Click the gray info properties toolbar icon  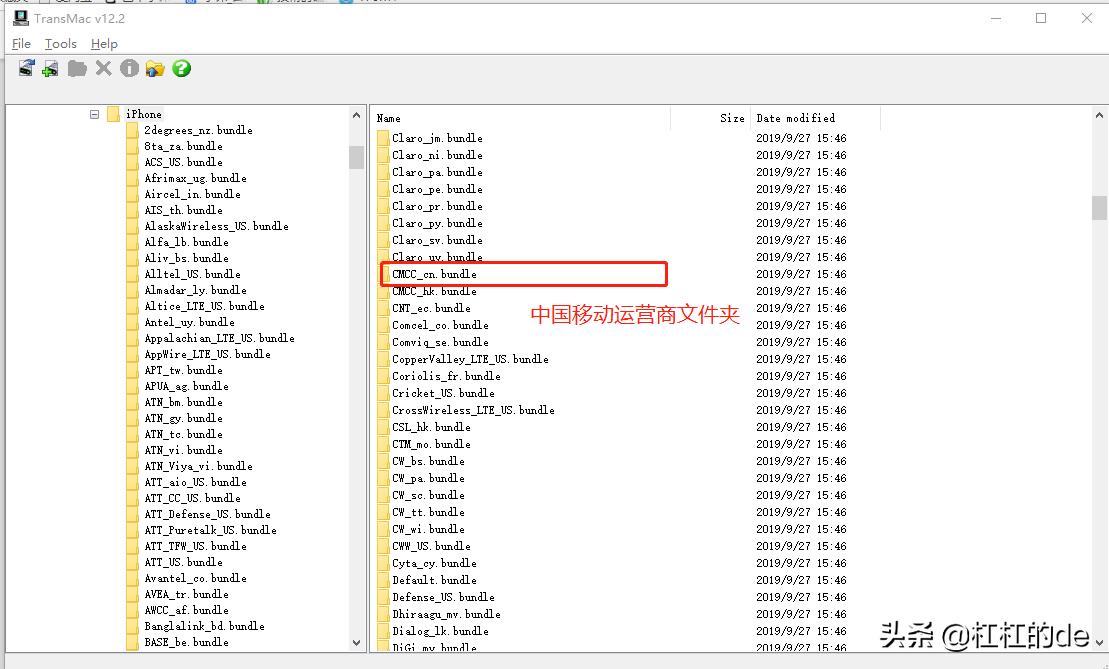coord(129,68)
